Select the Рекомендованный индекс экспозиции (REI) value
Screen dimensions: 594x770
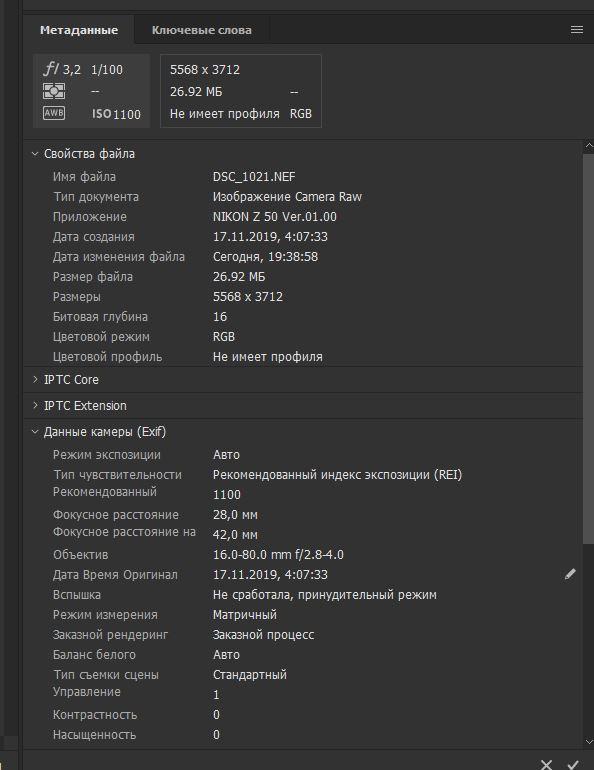337,475
